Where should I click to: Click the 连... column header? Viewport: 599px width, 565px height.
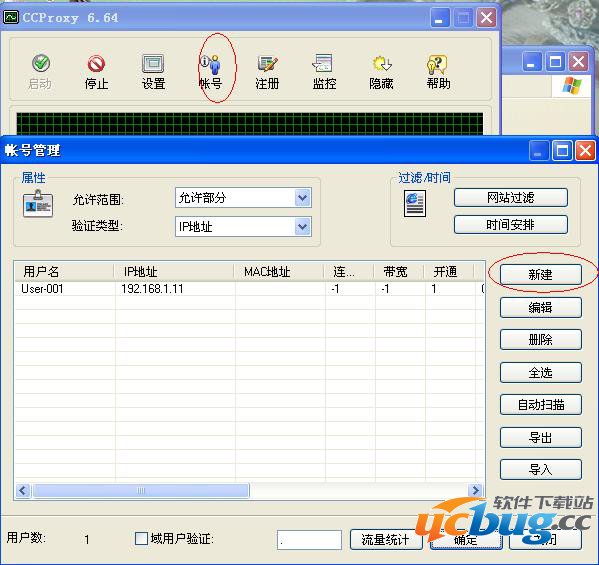point(349,272)
